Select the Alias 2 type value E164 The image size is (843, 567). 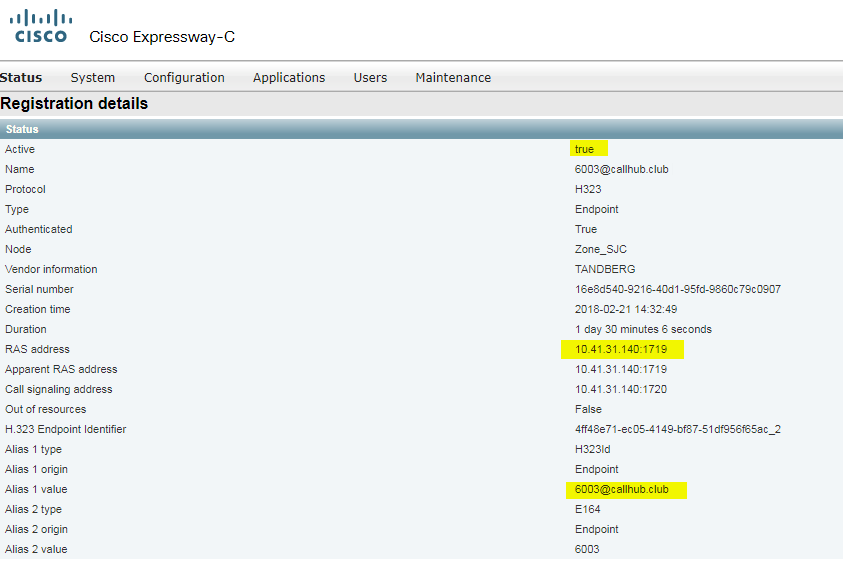pos(588,509)
